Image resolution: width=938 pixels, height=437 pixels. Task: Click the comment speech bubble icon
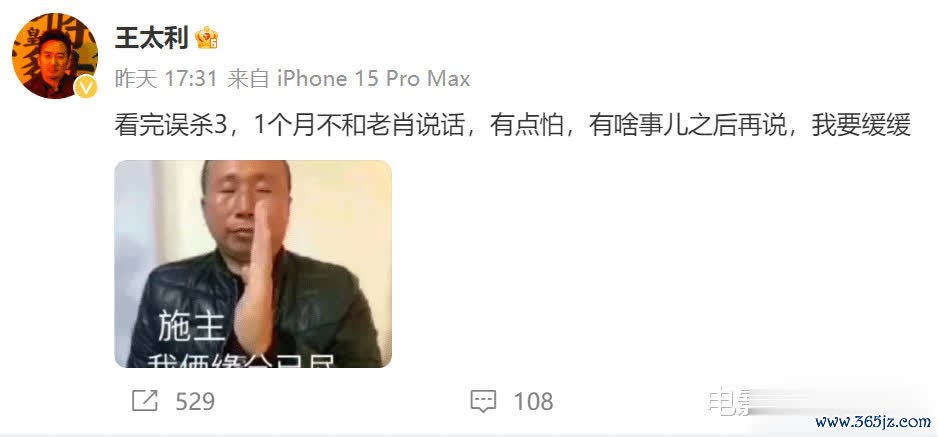[x=483, y=401]
